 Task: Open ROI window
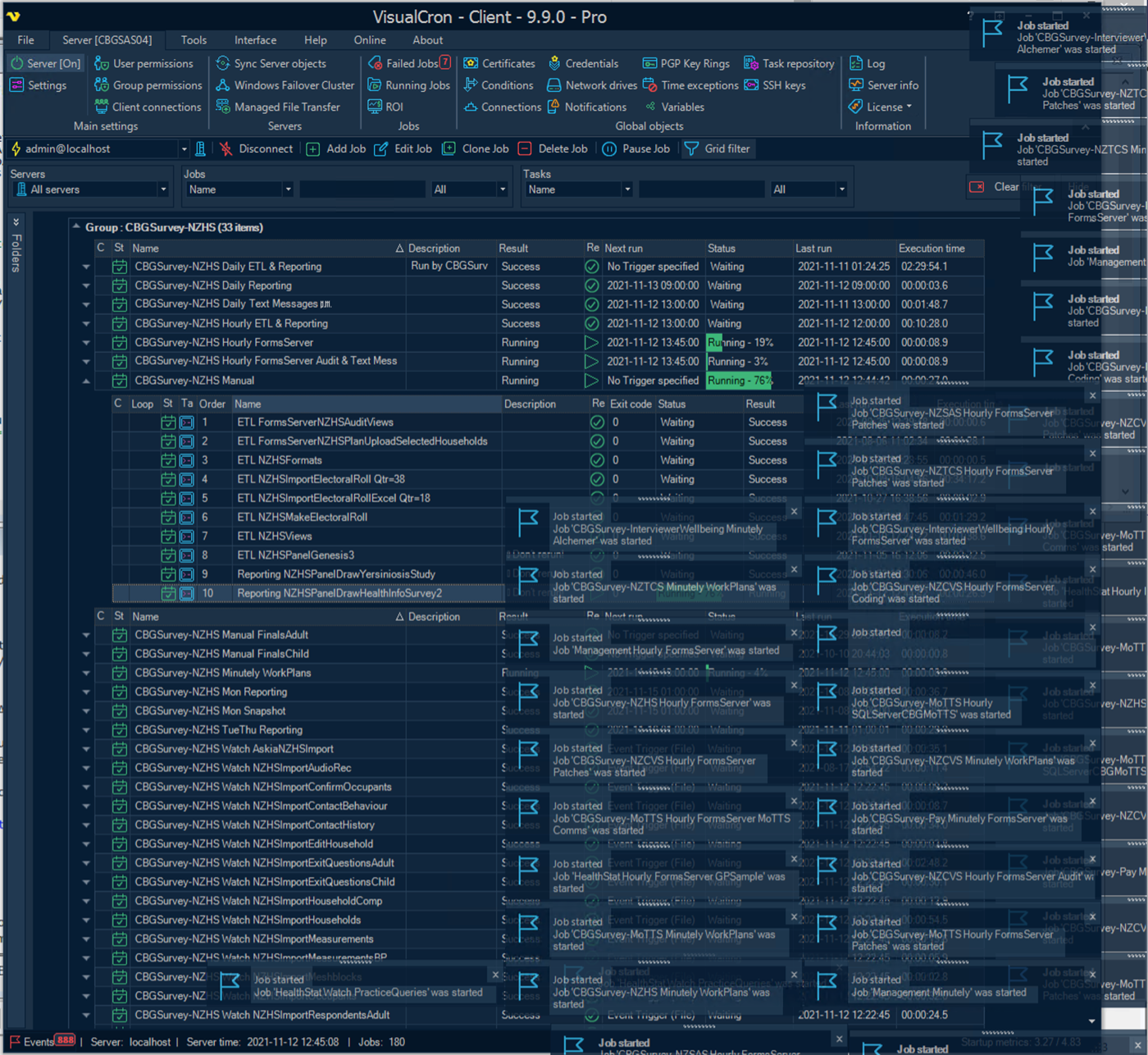385,107
